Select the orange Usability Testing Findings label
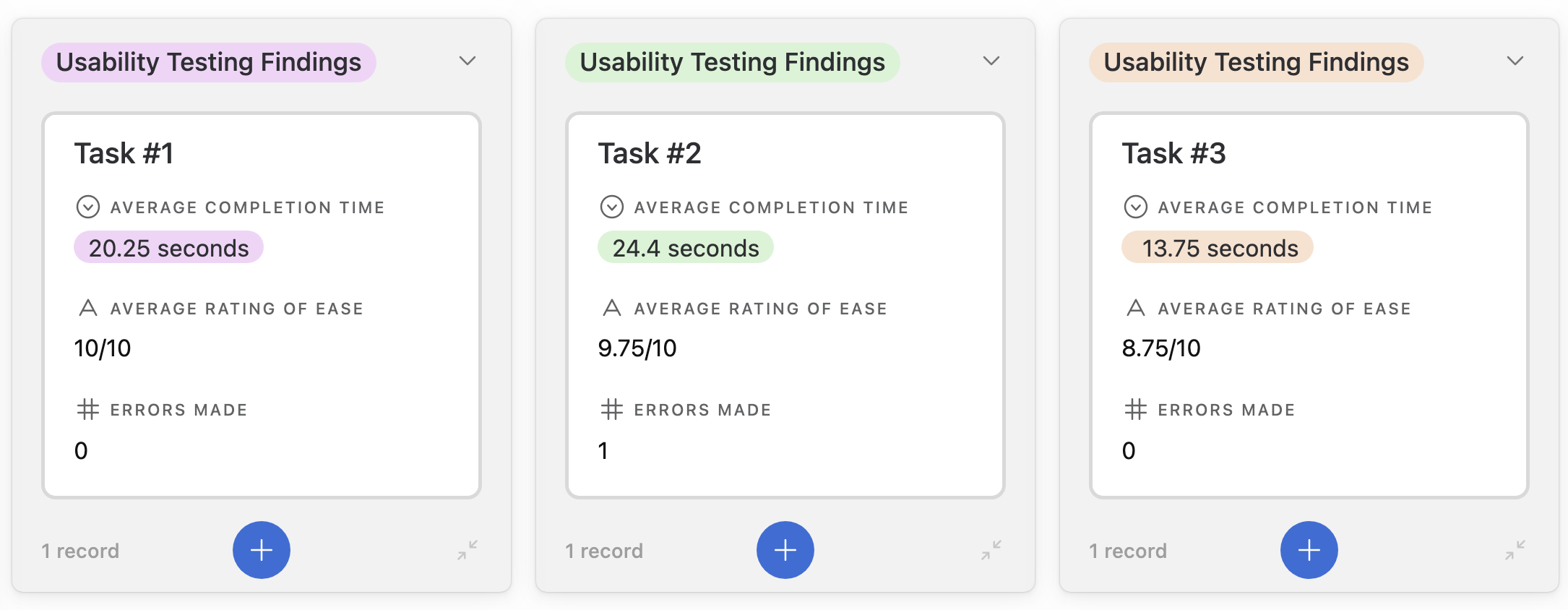The height and width of the screenshot is (610, 1568). point(1257,62)
